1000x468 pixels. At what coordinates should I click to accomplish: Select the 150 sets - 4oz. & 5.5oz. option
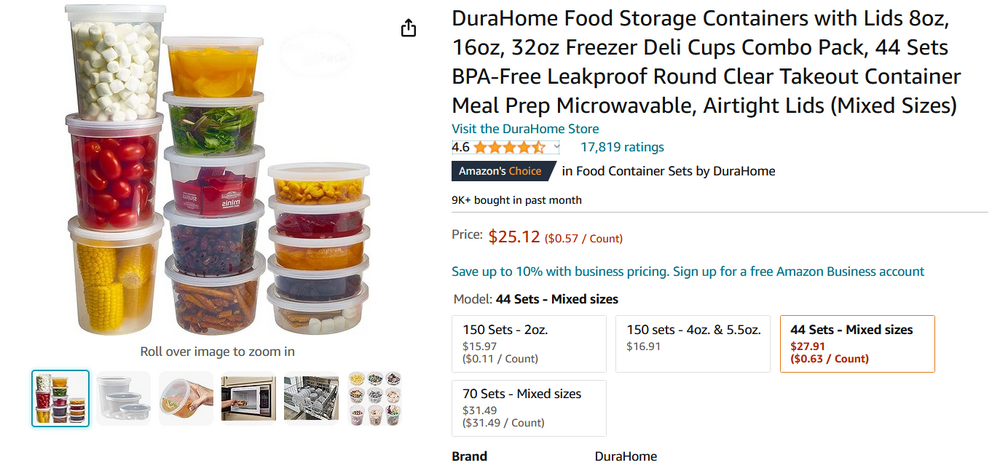coord(692,344)
